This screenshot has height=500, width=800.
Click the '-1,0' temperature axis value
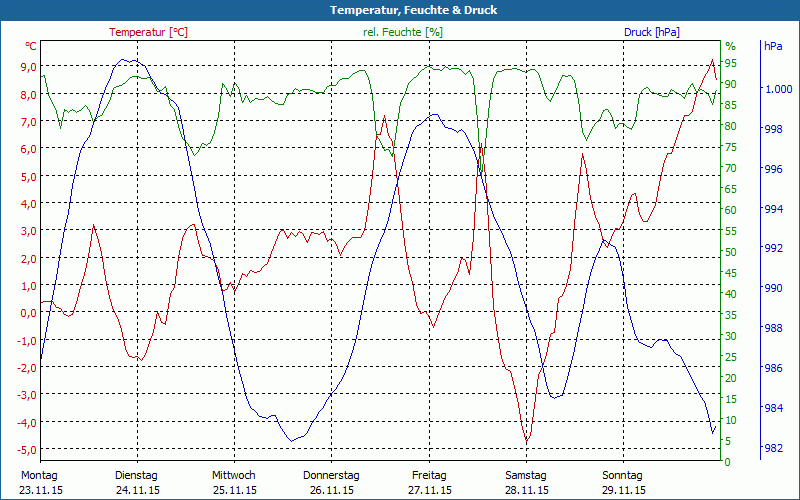(x=27, y=340)
